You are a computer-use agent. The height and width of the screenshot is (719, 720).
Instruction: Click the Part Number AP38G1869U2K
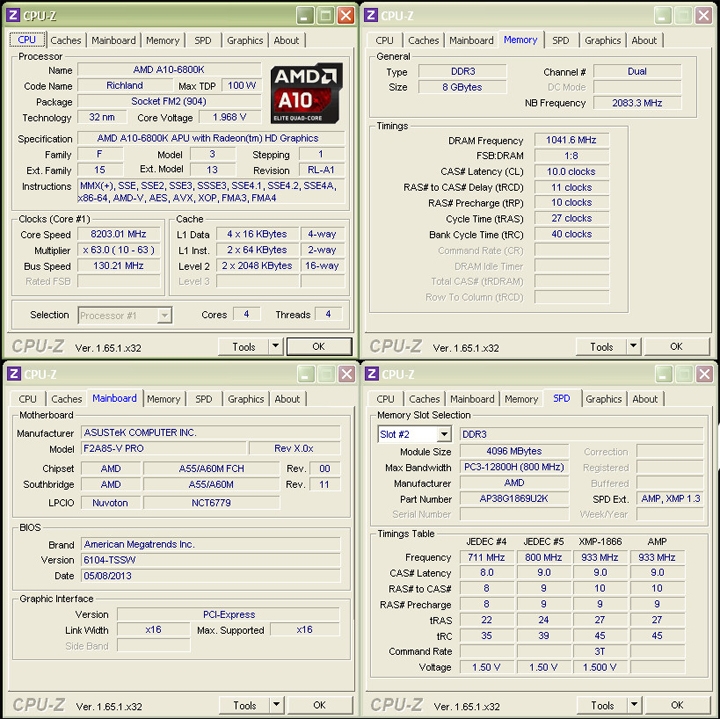(x=514, y=499)
